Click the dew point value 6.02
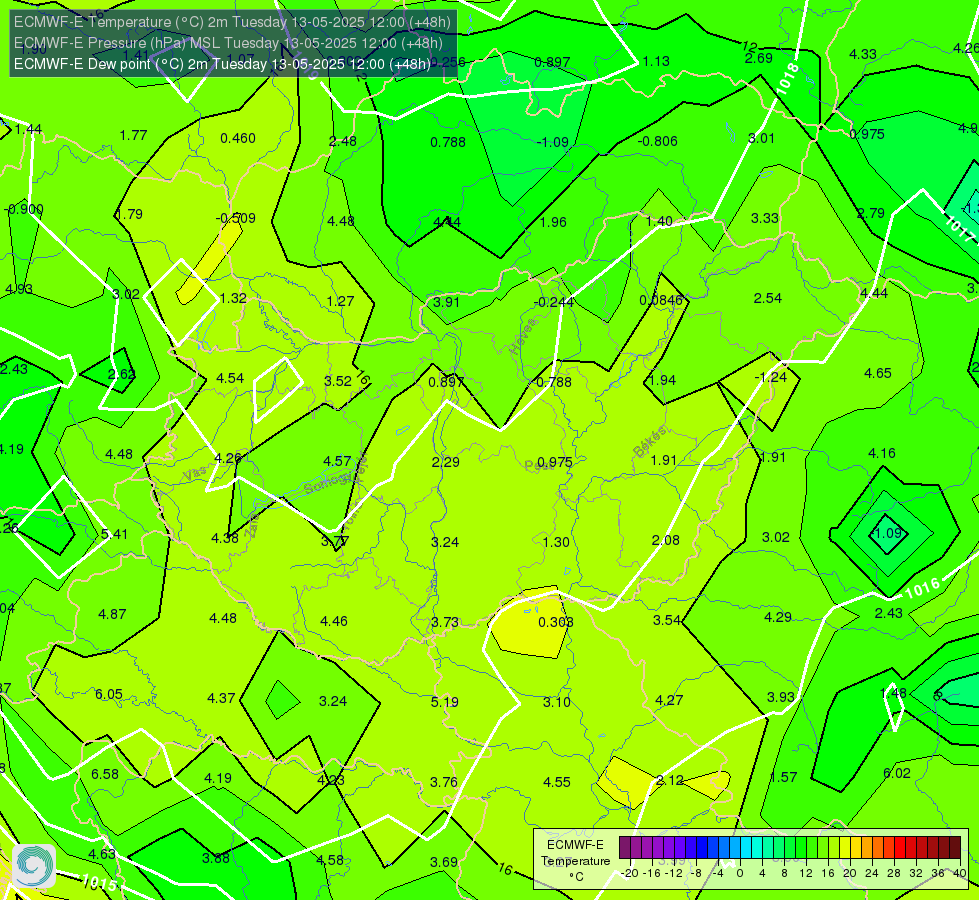Screen dimensions: 979x900 [897, 773]
